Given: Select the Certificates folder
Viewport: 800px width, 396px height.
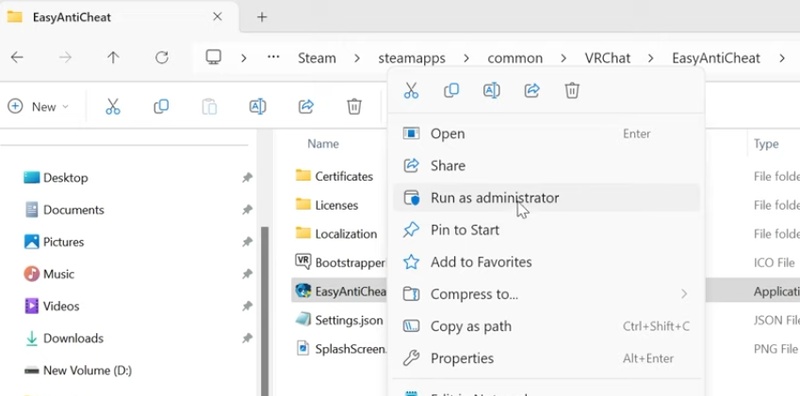Looking at the screenshot, I should click(335, 177).
